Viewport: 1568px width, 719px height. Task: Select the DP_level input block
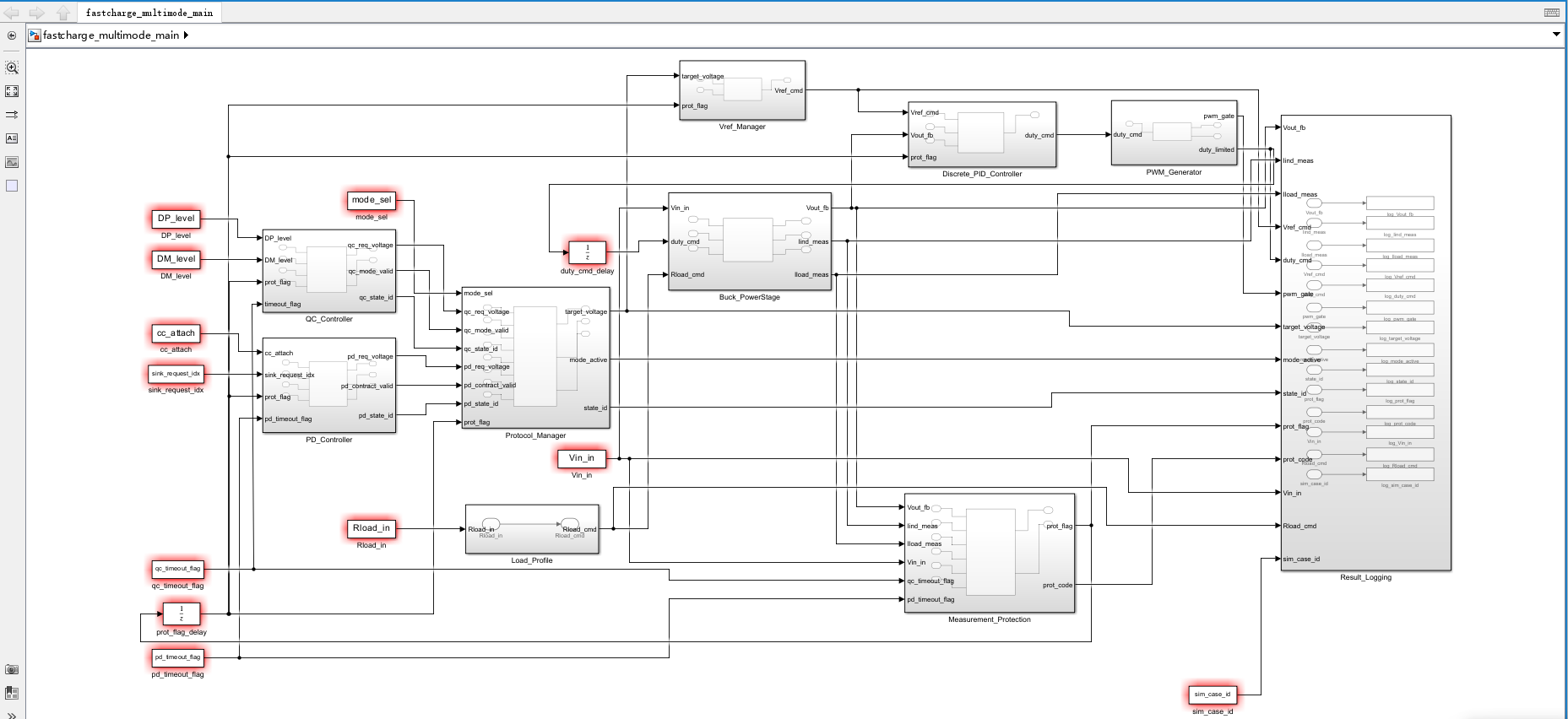[176, 219]
